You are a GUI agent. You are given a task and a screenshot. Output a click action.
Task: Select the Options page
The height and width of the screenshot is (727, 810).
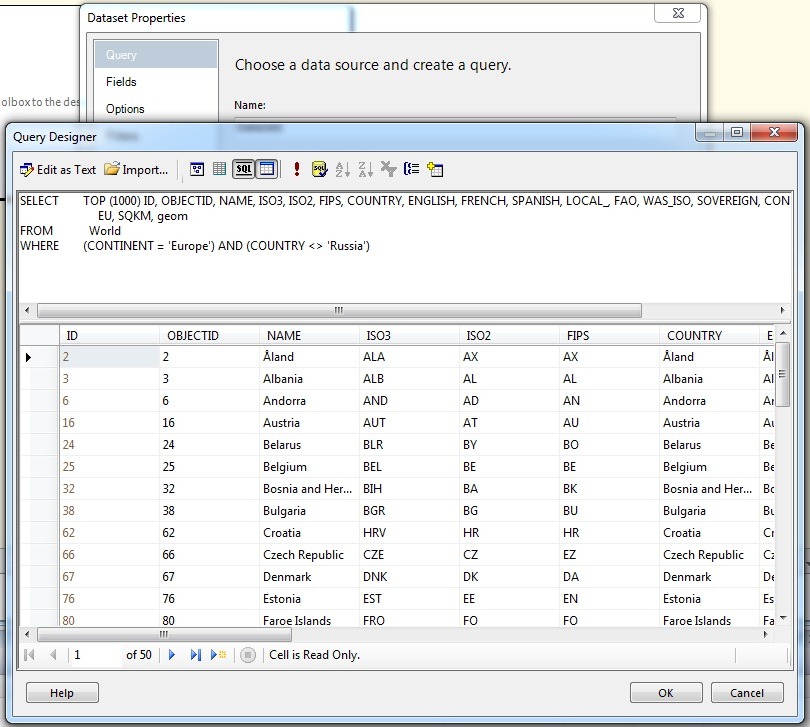click(x=125, y=109)
